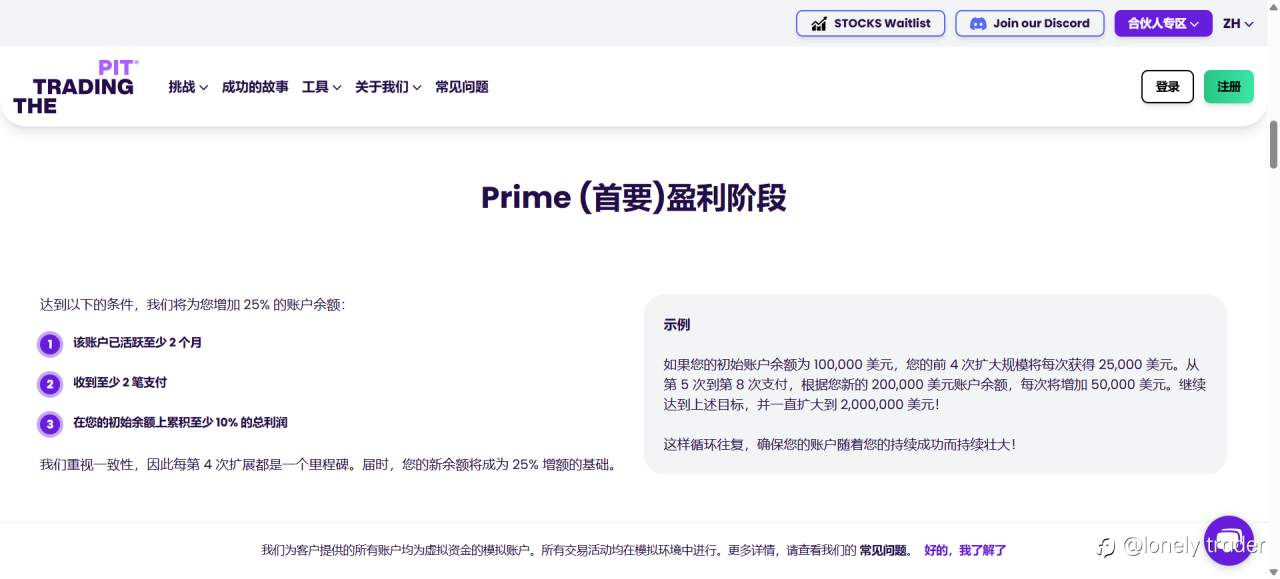Open the 常见问题 menu item
The width and height of the screenshot is (1280, 579).
point(462,87)
